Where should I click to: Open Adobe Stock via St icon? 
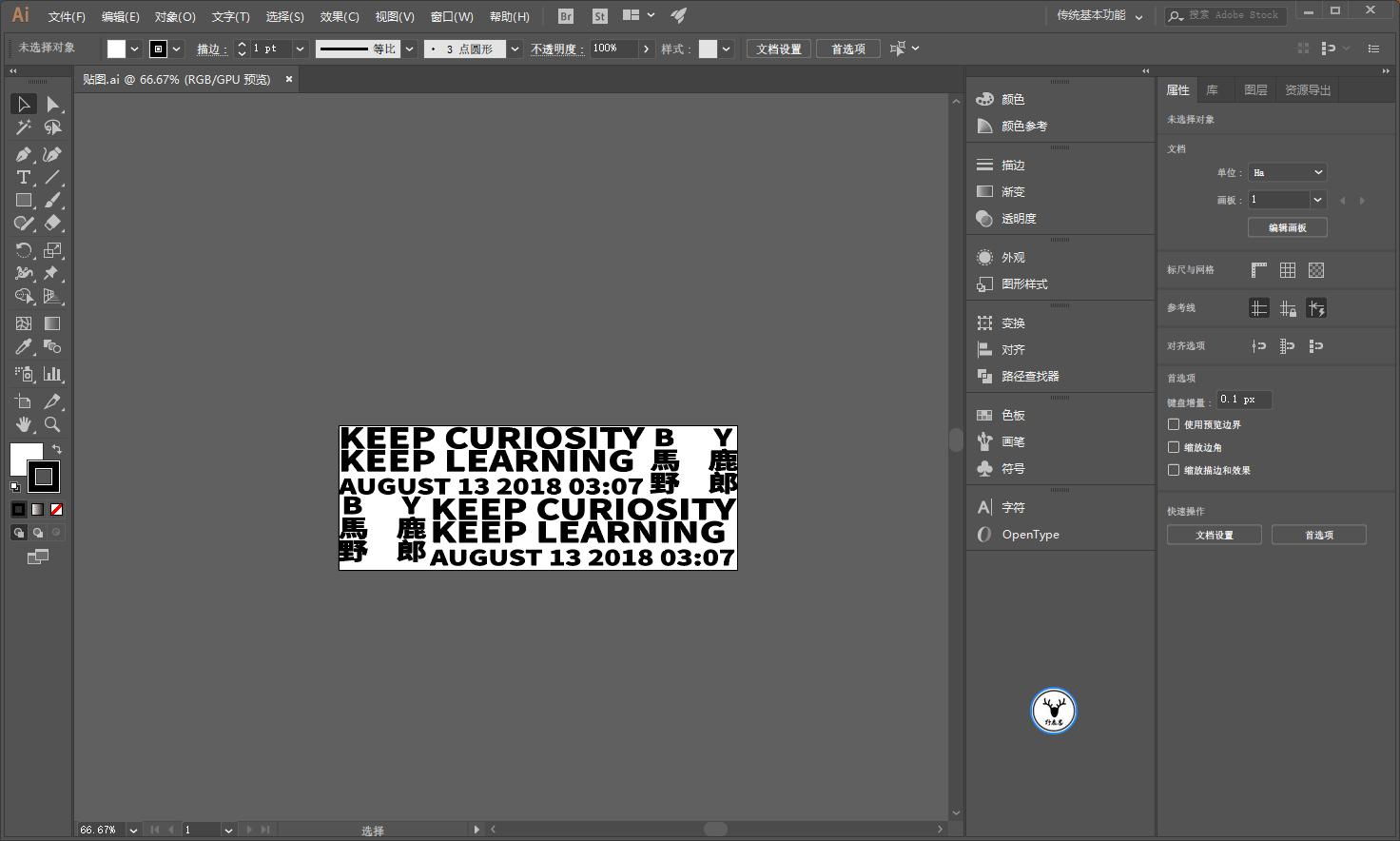[x=599, y=16]
